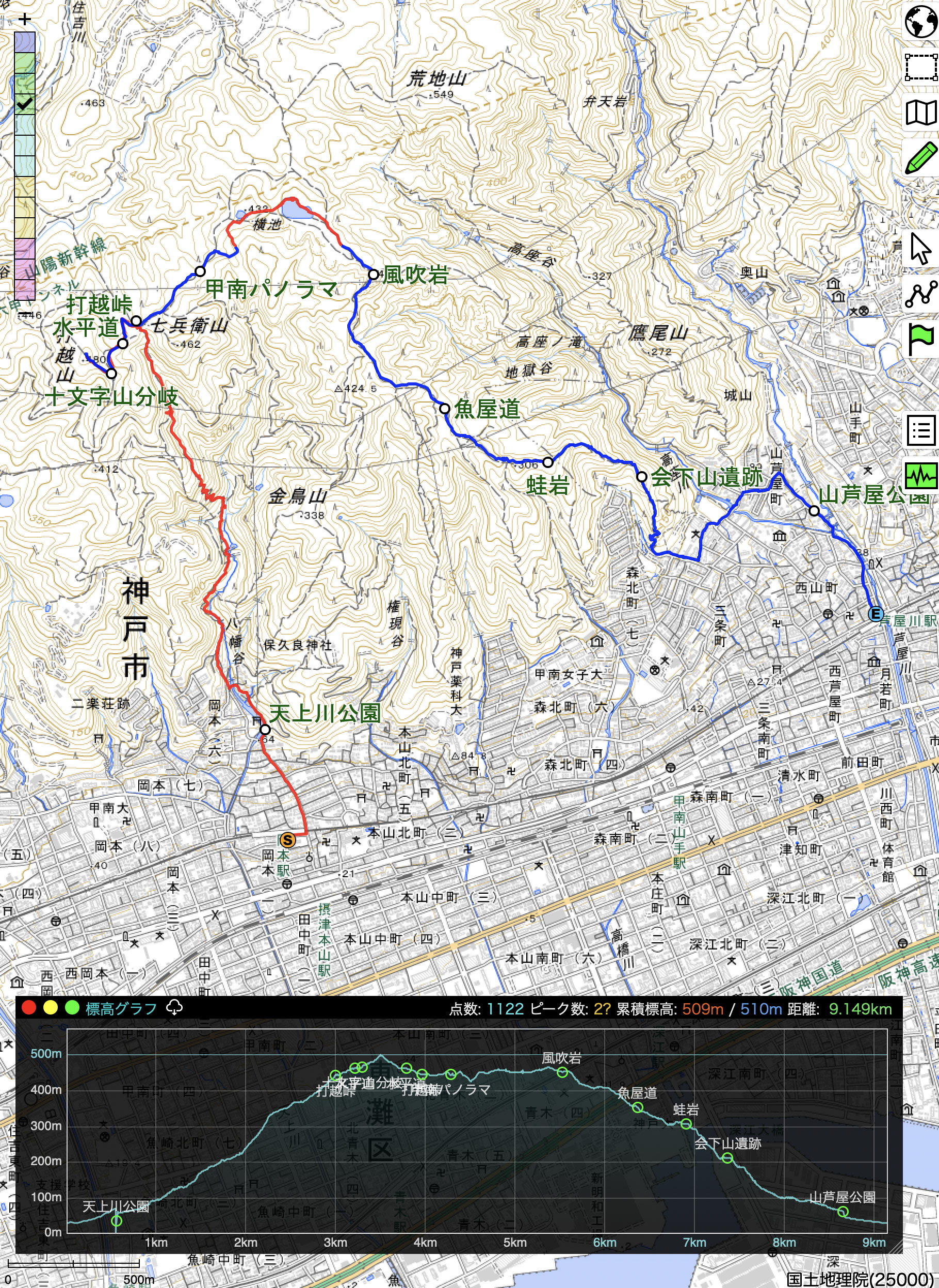Select the connected-nodes route tool
This screenshot has height=1288, width=939.
click(921, 294)
